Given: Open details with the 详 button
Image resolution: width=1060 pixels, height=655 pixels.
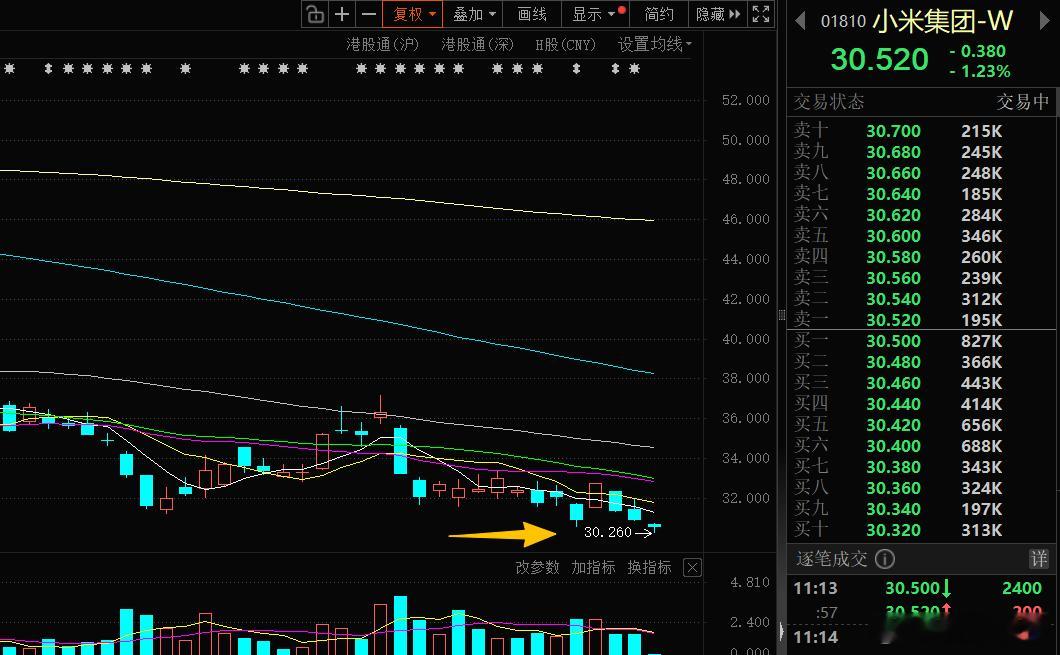Looking at the screenshot, I should [1038, 559].
